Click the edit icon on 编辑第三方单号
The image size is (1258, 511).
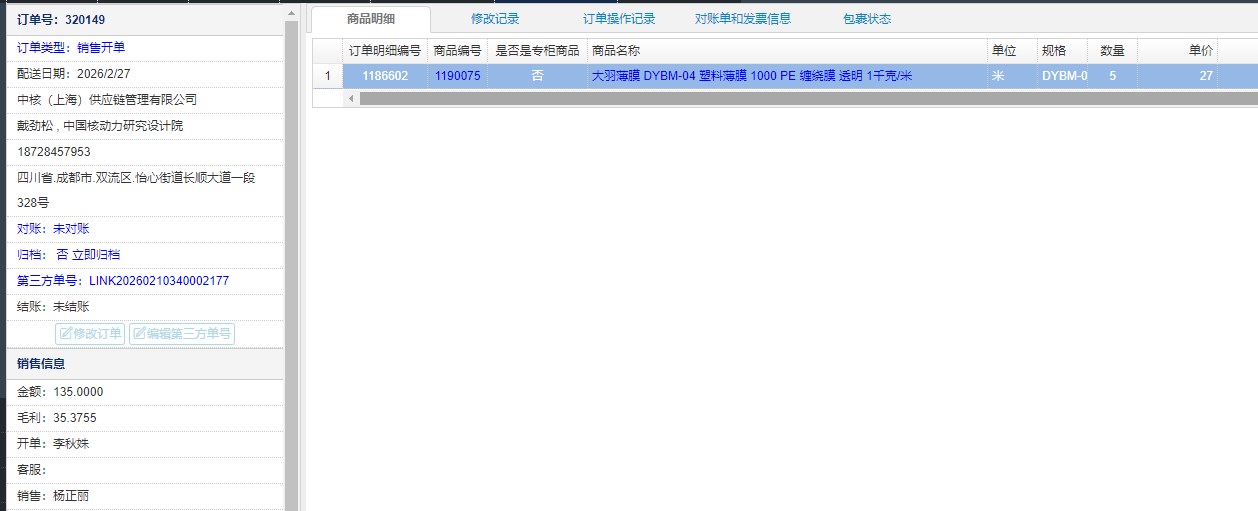click(x=140, y=334)
